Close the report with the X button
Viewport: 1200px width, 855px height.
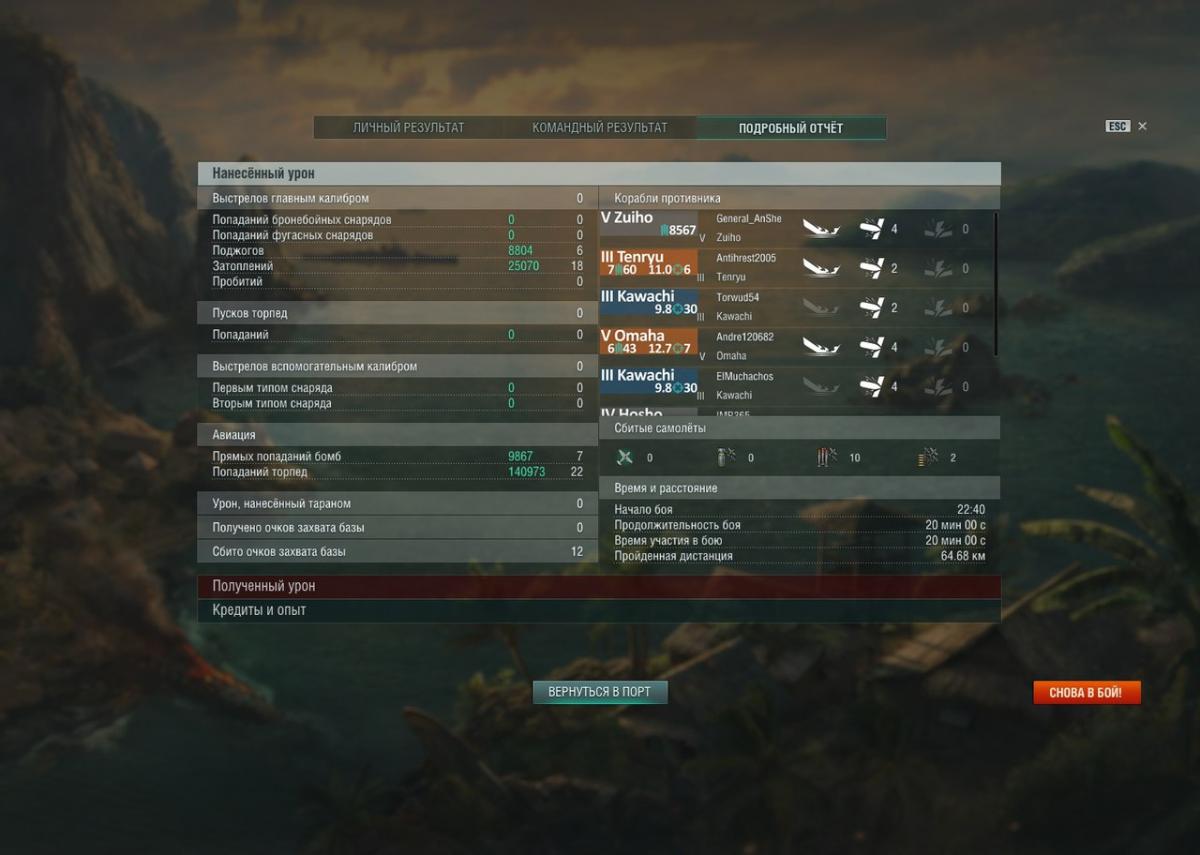[1142, 126]
